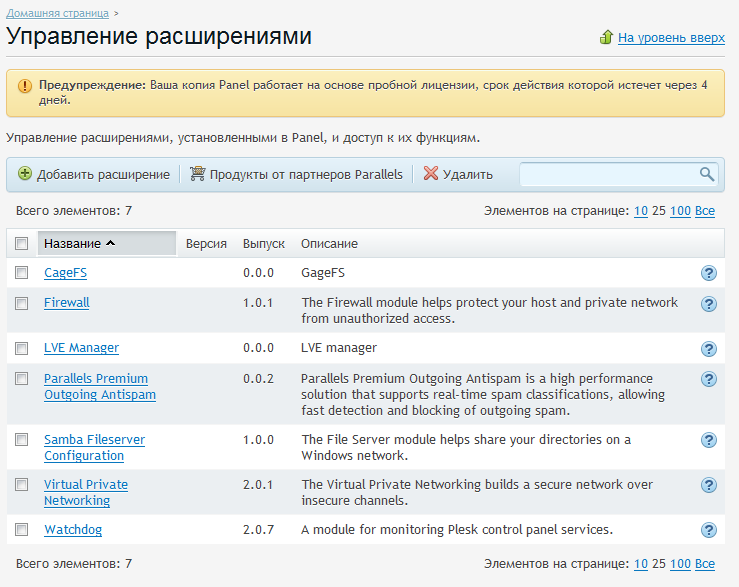
Task: Toggle the select-all checkbox in the header
Action: pos(21,244)
